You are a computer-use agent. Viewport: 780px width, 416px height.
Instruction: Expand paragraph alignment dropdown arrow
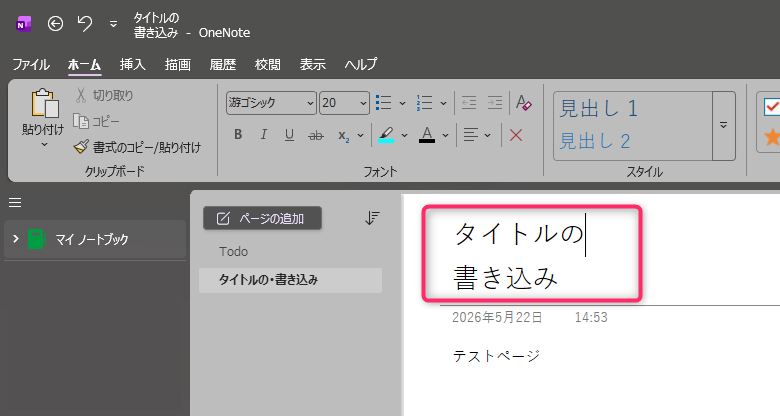(x=488, y=135)
